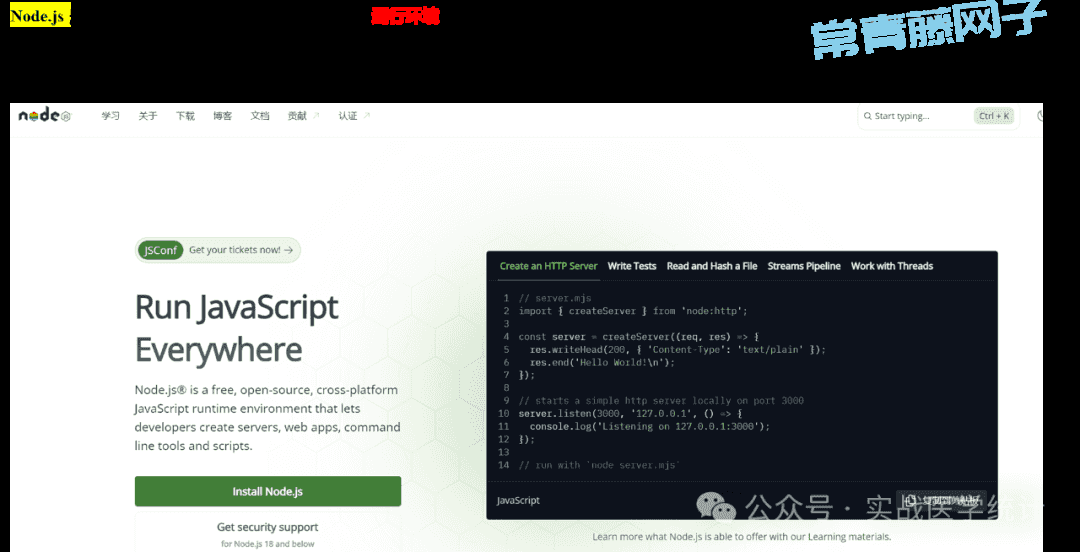Image resolution: width=1080 pixels, height=552 pixels.
Task: Click the magnifier icon in the search box
Action: click(x=869, y=116)
